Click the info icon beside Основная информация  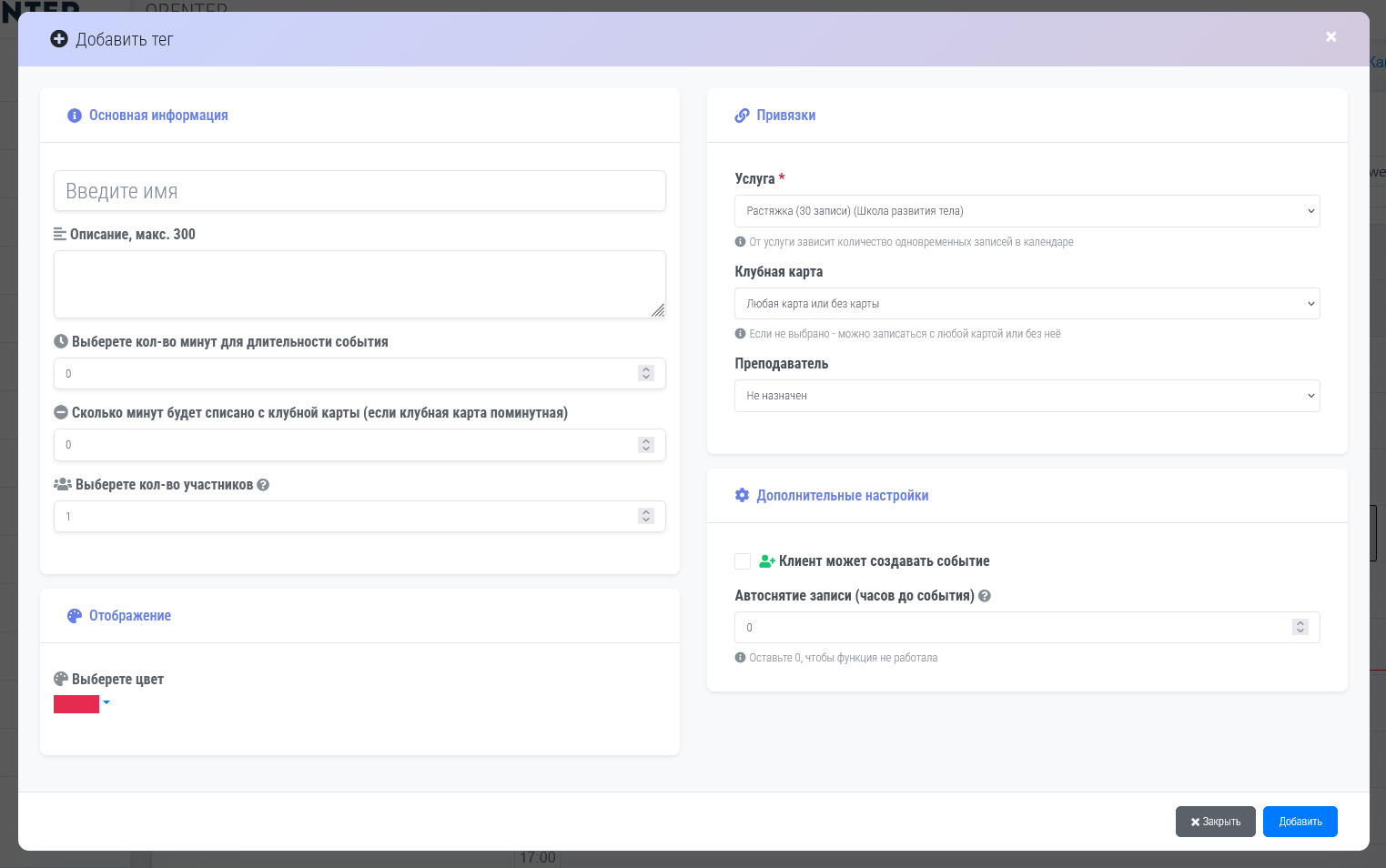point(75,116)
